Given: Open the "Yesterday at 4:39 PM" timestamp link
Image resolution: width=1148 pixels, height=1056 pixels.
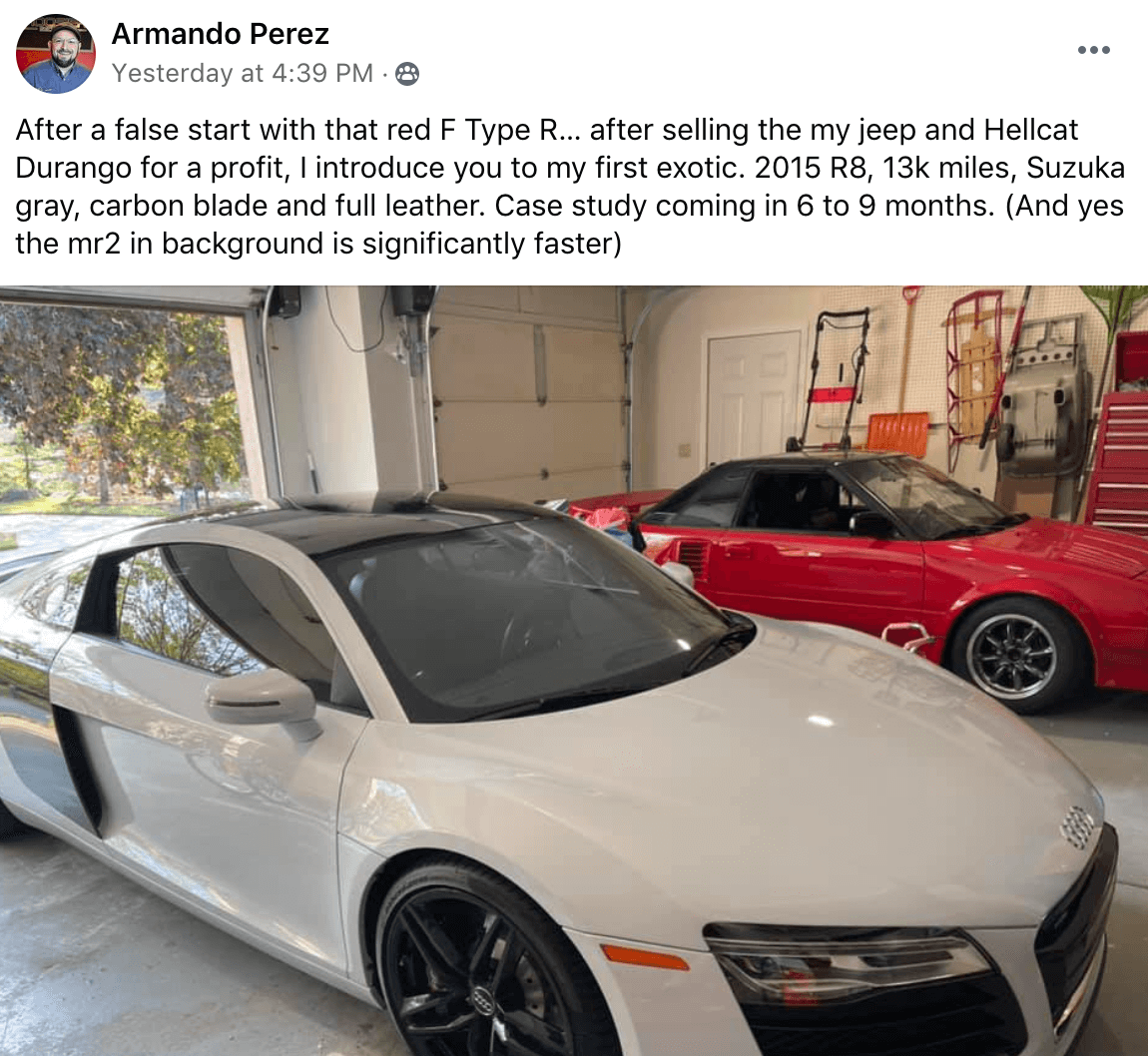Looking at the screenshot, I should coord(243,73).
